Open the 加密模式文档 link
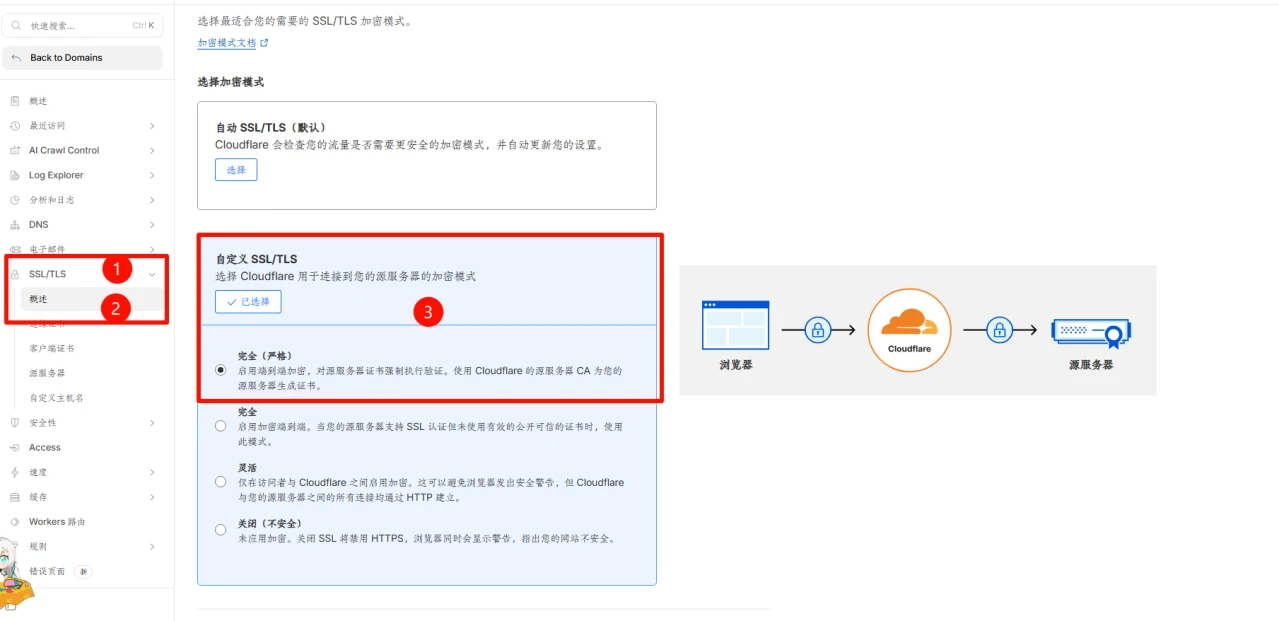Image resolution: width=1279 pixels, height=621 pixels. click(x=227, y=43)
